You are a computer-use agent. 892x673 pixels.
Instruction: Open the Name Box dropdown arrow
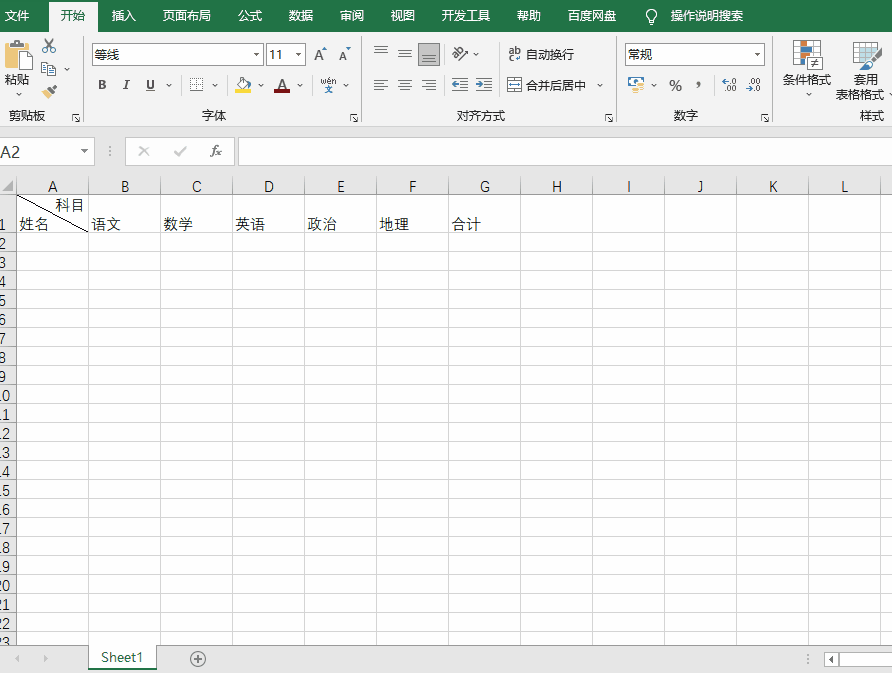pos(84,151)
